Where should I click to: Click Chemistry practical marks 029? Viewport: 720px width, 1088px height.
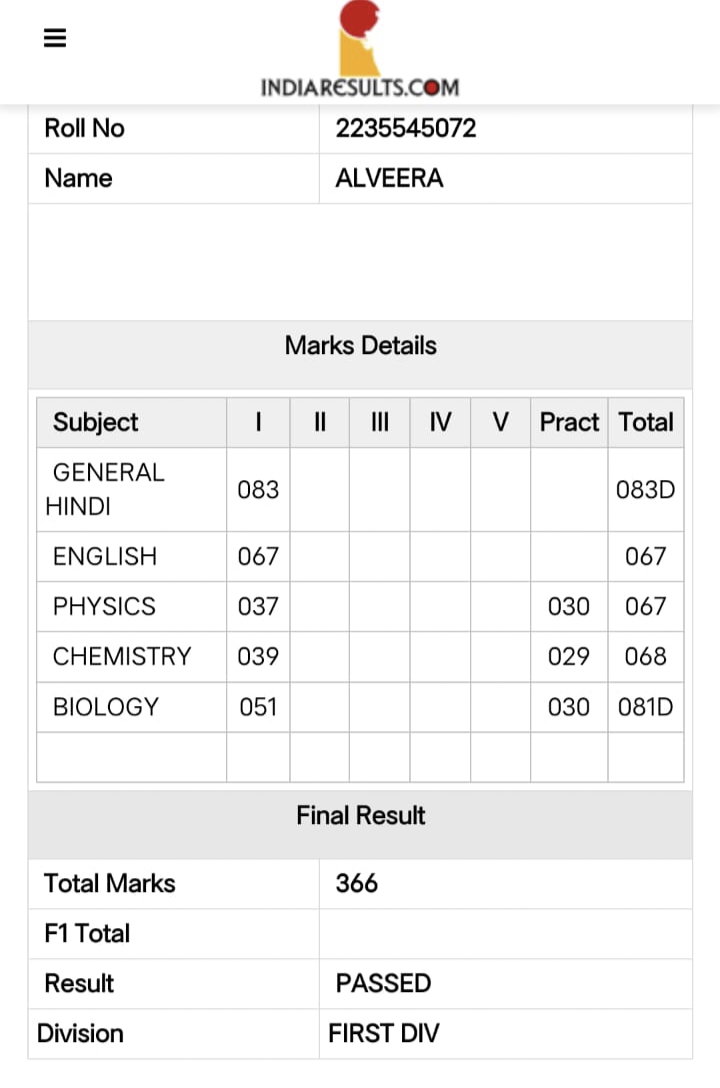click(569, 656)
